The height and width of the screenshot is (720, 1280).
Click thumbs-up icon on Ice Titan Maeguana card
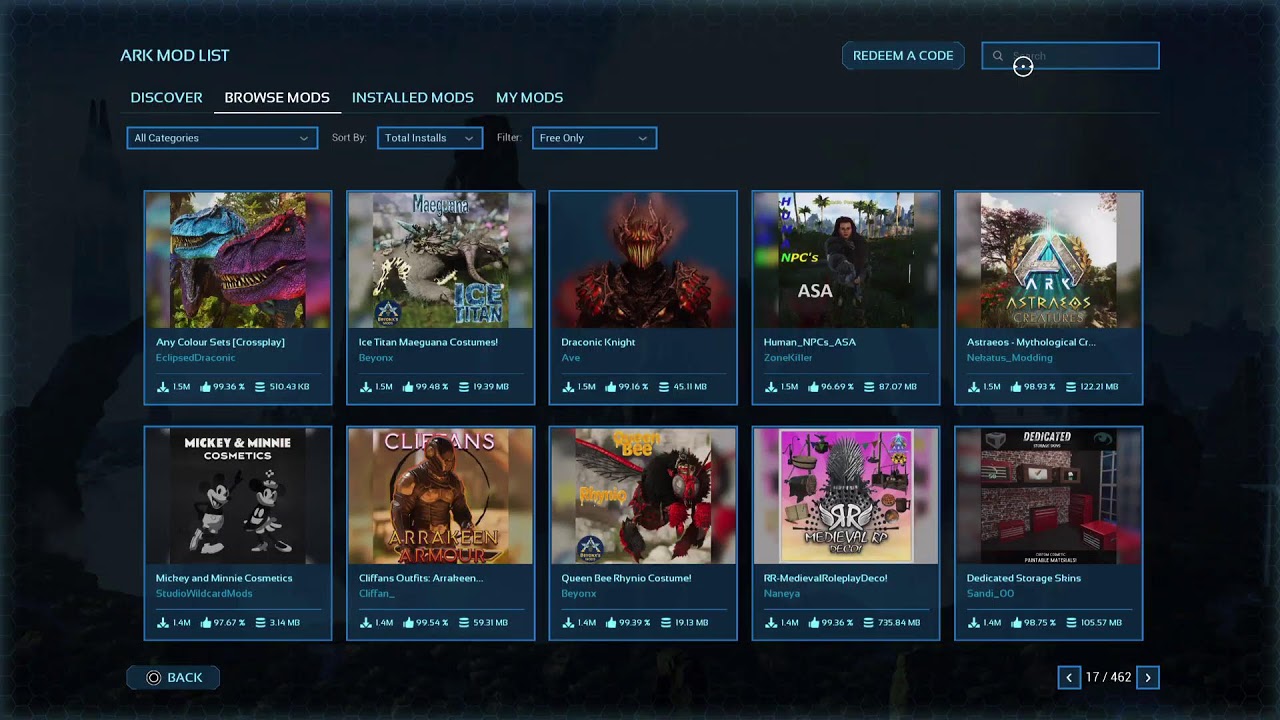409,387
